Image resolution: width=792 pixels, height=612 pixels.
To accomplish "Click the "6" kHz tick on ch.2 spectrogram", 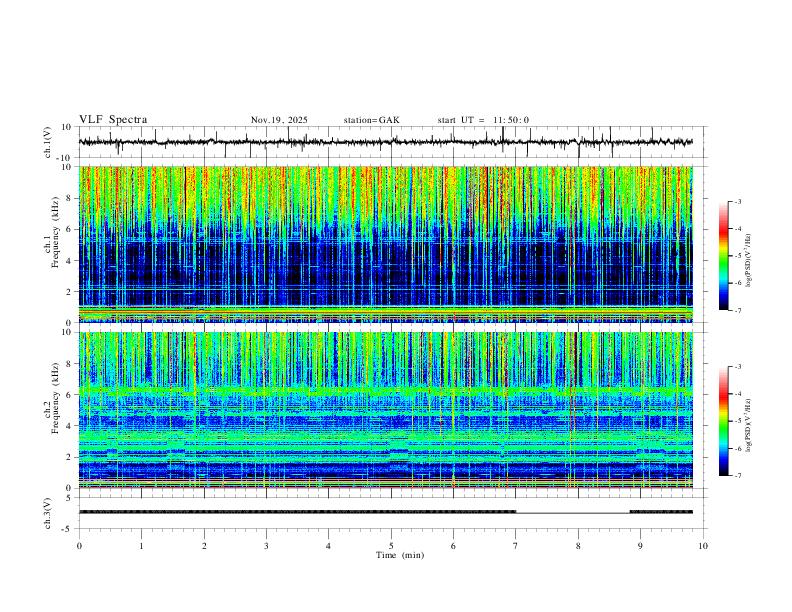I will 69,395.
